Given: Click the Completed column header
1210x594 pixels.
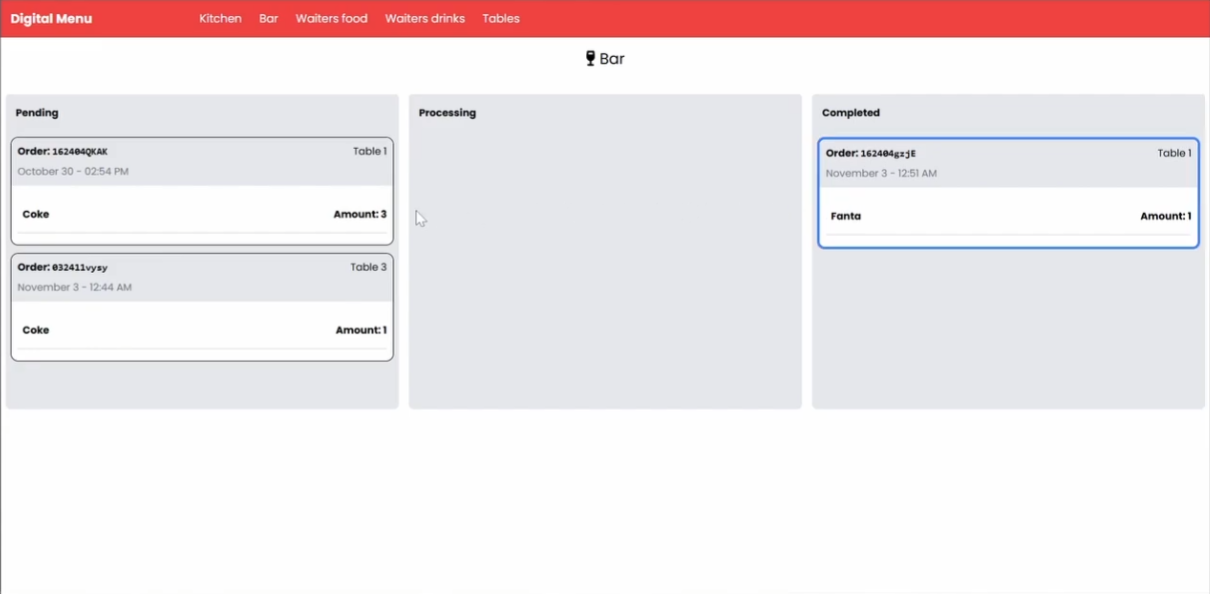Looking at the screenshot, I should [851, 113].
